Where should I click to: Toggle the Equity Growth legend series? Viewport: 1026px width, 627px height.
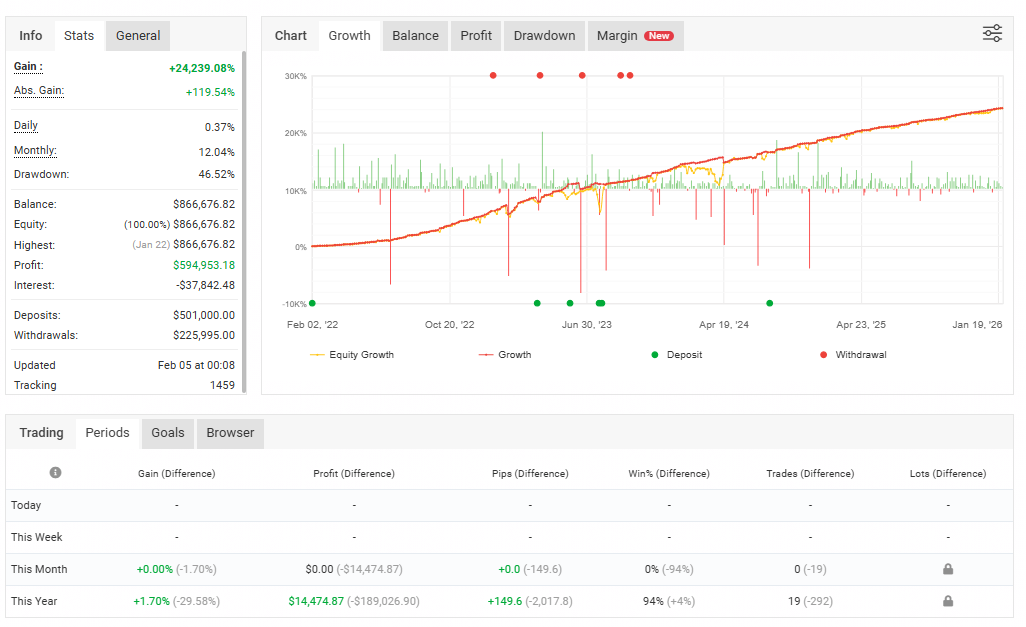351,355
